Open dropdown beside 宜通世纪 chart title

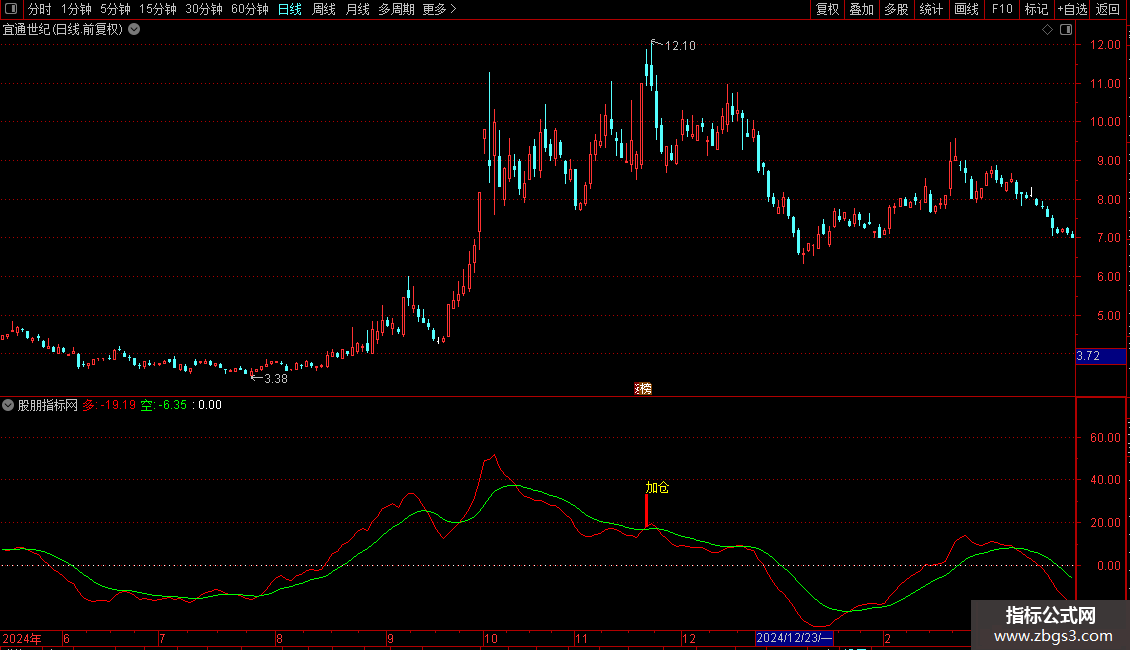pyautogui.click(x=134, y=29)
